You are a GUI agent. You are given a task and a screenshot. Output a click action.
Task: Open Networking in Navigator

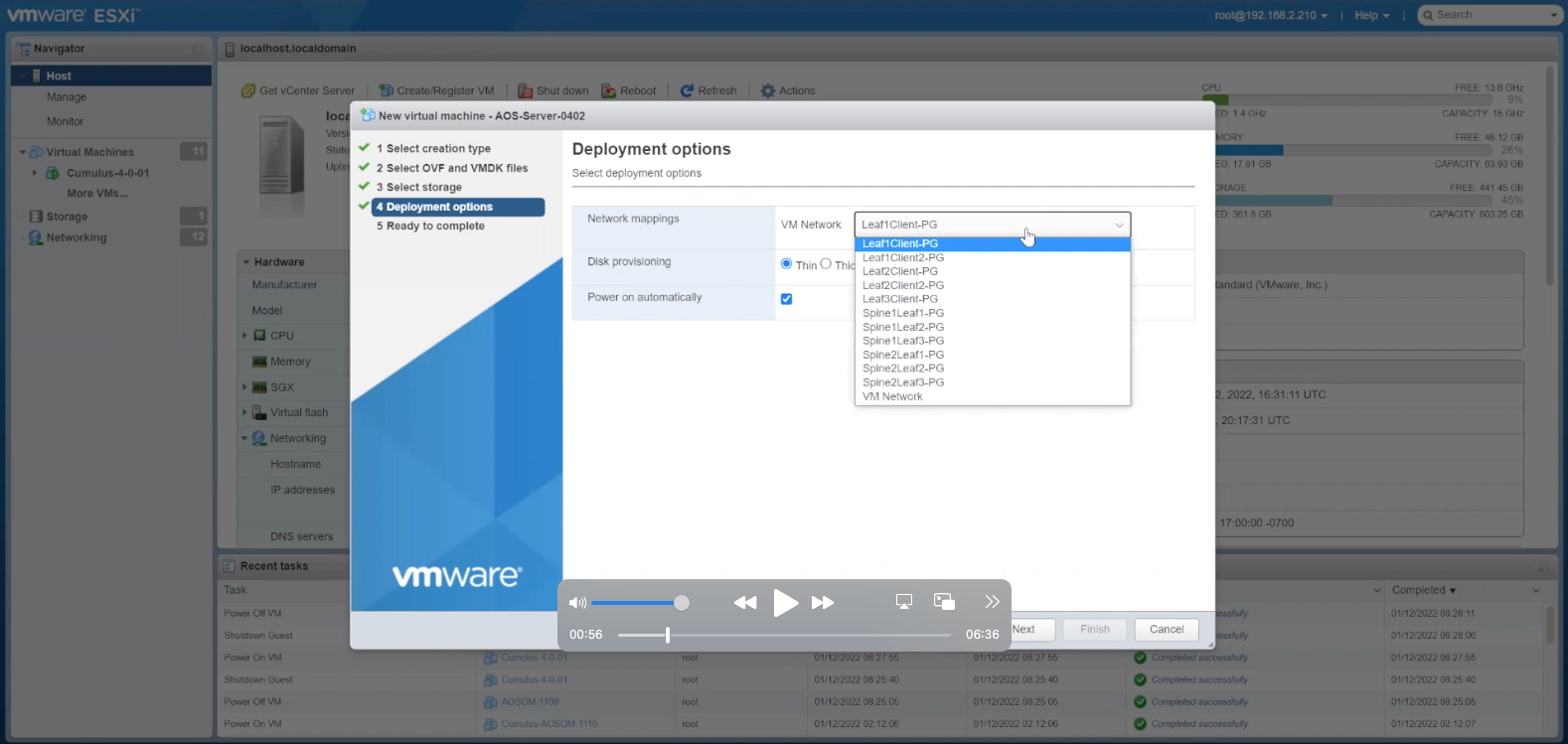[x=77, y=237]
